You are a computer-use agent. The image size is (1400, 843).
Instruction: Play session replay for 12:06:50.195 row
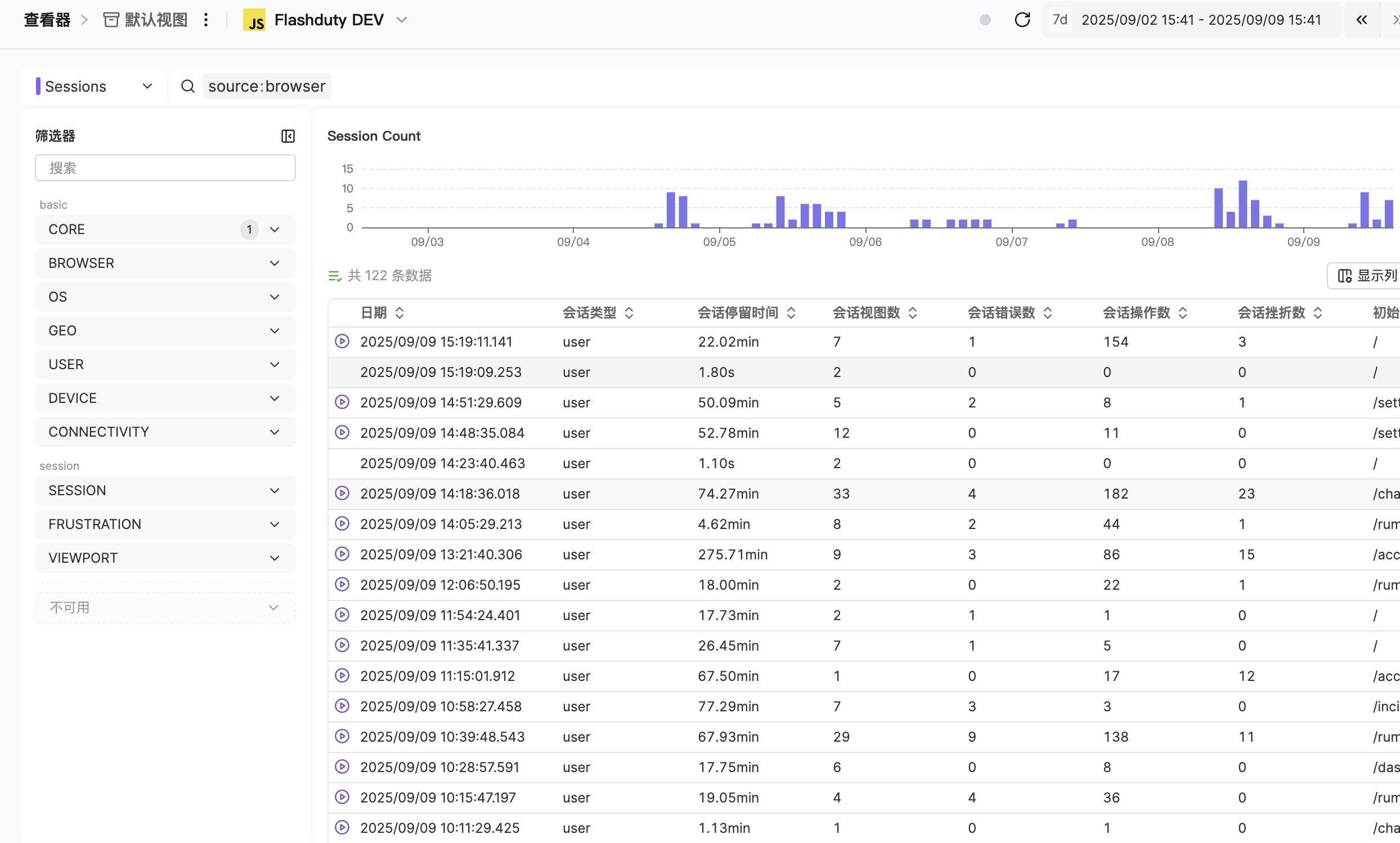tap(342, 585)
